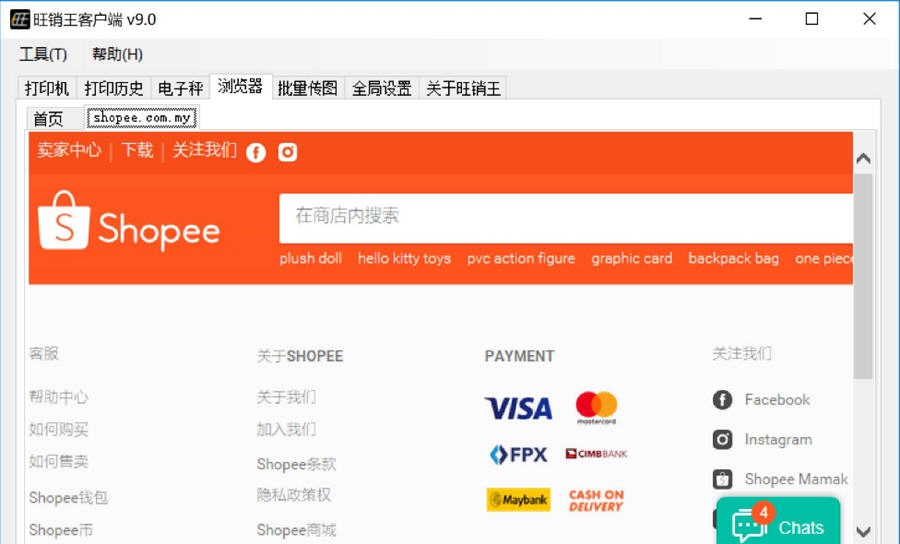
Task: Click the Maybank payment logo
Action: (518, 500)
